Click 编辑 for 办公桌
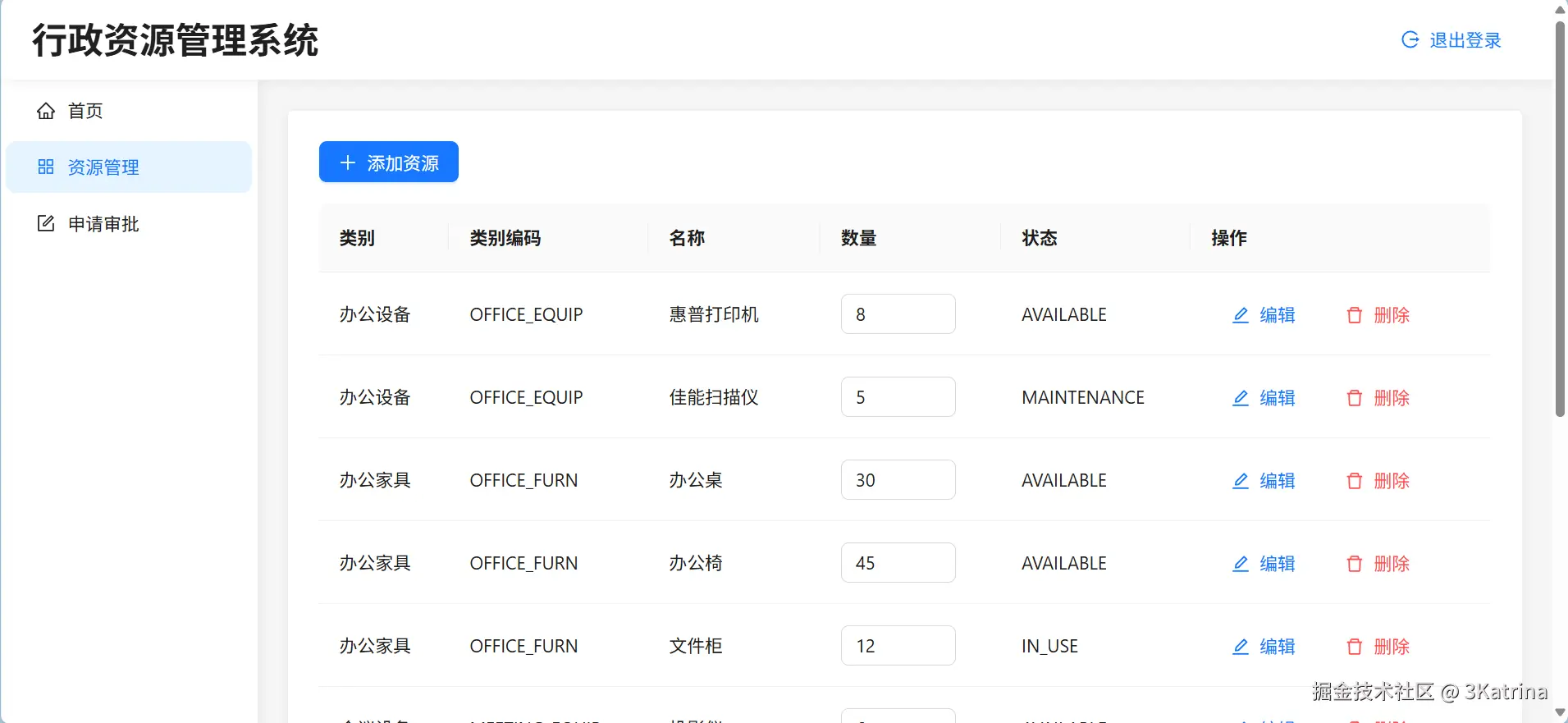The height and width of the screenshot is (723, 1568). [1264, 481]
